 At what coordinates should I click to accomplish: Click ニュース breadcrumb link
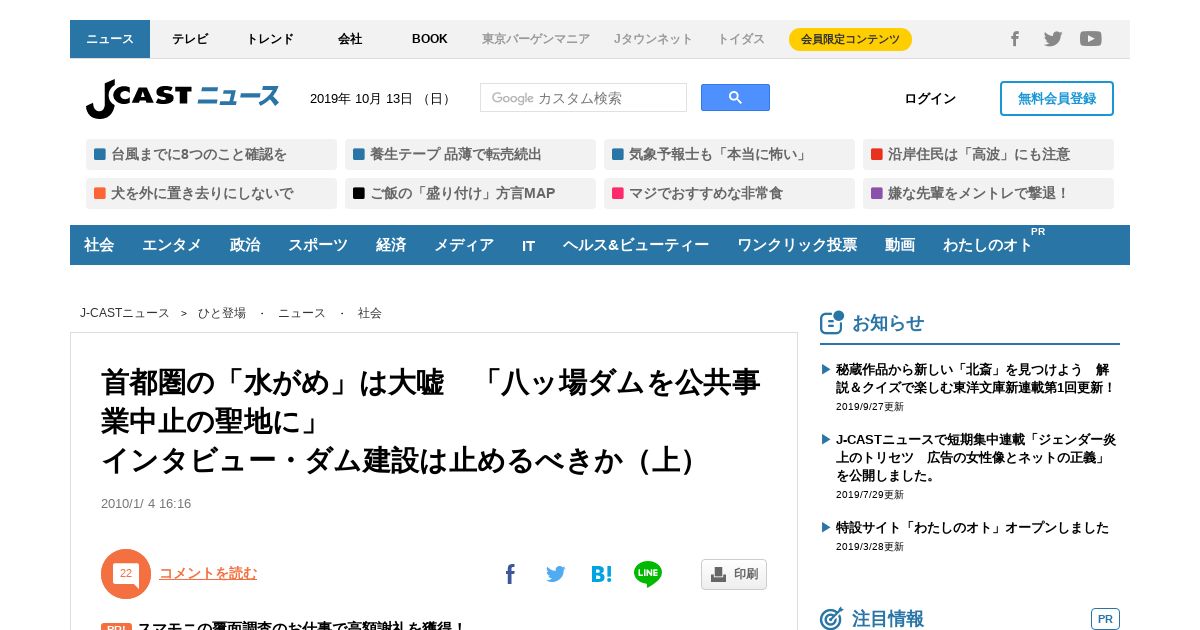(x=302, y=313)
